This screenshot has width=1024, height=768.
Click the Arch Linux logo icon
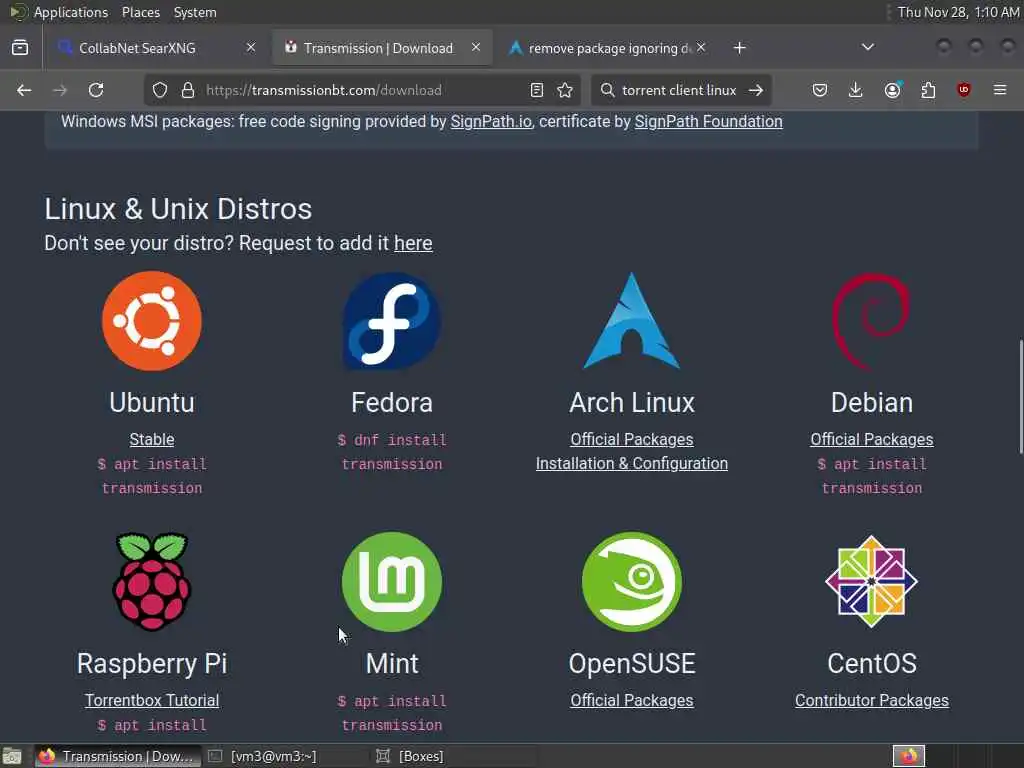(632, 321)
